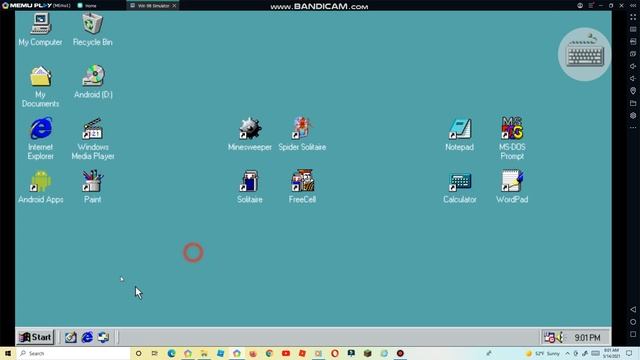
Task: Open the Windows notification center icon
Action: pos(629,353)
